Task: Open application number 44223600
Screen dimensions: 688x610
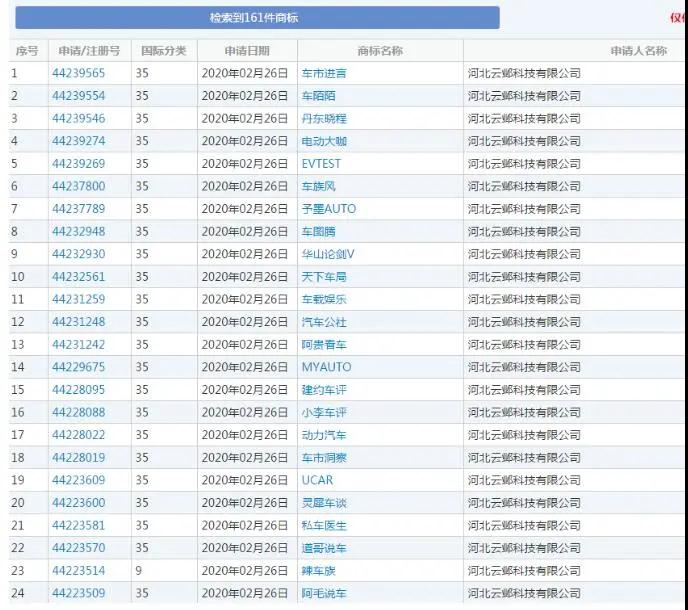Action: click(79, 502)
